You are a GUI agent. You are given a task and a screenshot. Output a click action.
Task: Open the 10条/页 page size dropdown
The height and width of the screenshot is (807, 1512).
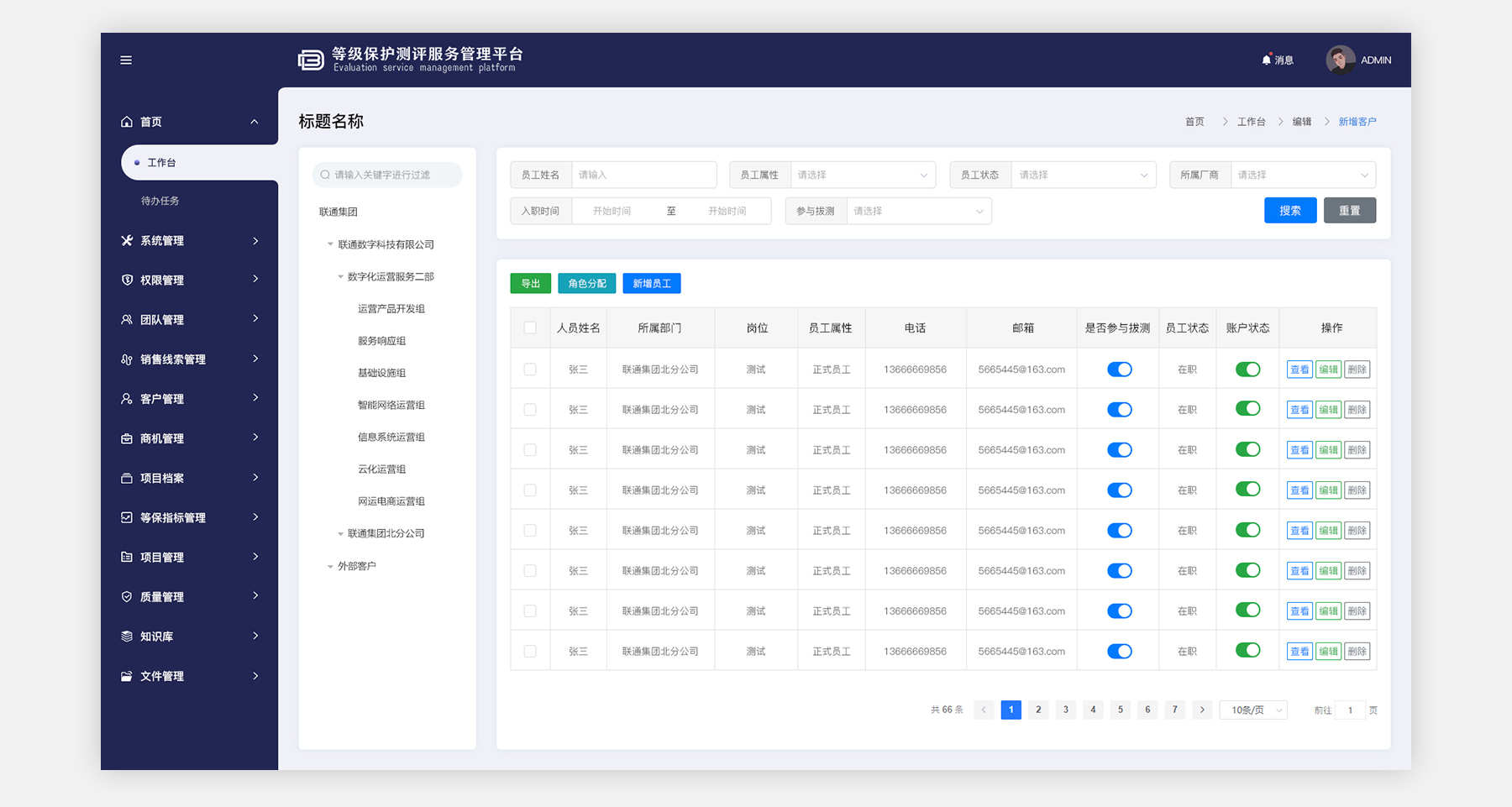(1253, 710)
